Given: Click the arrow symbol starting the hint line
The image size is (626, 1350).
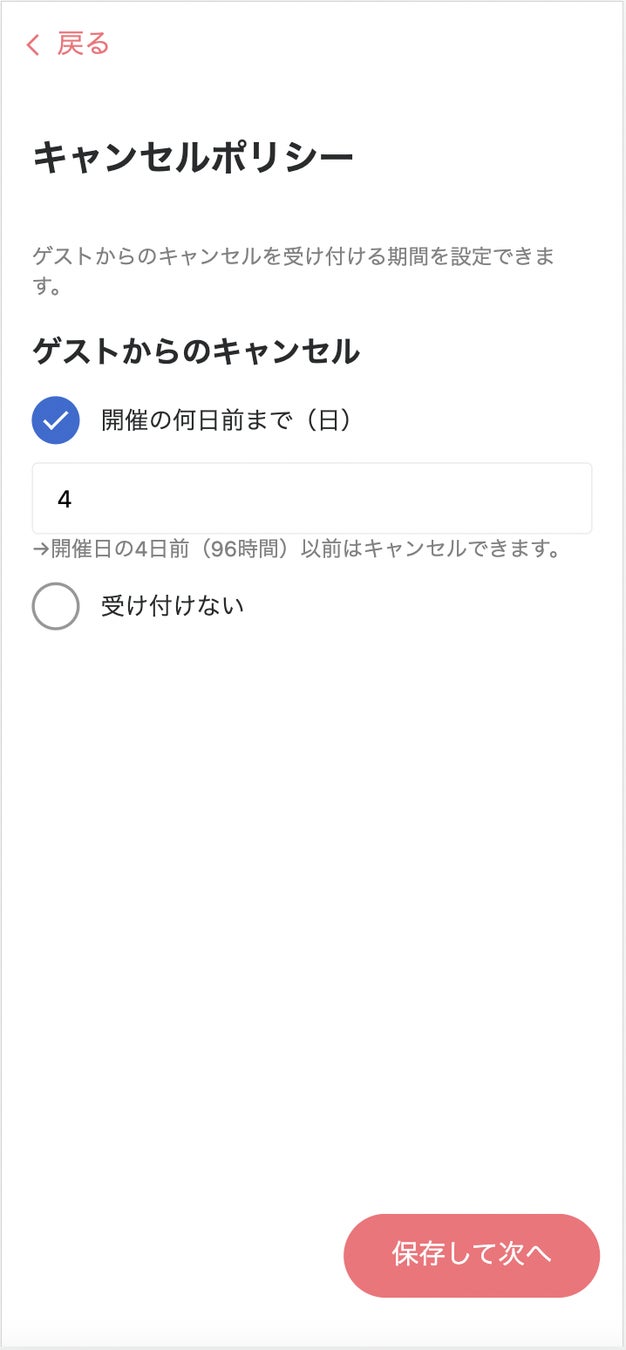Looking at the screenshot, I should pyautogui.click(x=41, y=550).
